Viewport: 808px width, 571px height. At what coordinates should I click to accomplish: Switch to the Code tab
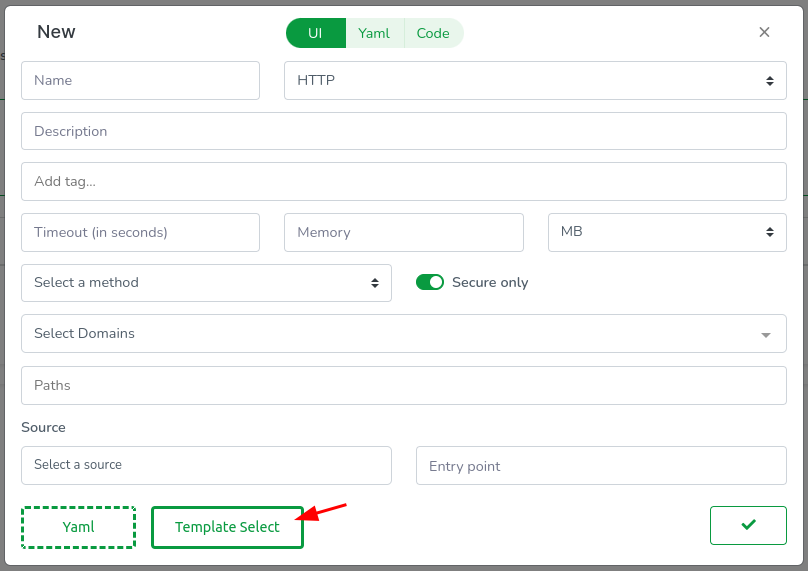coord(433,33)
